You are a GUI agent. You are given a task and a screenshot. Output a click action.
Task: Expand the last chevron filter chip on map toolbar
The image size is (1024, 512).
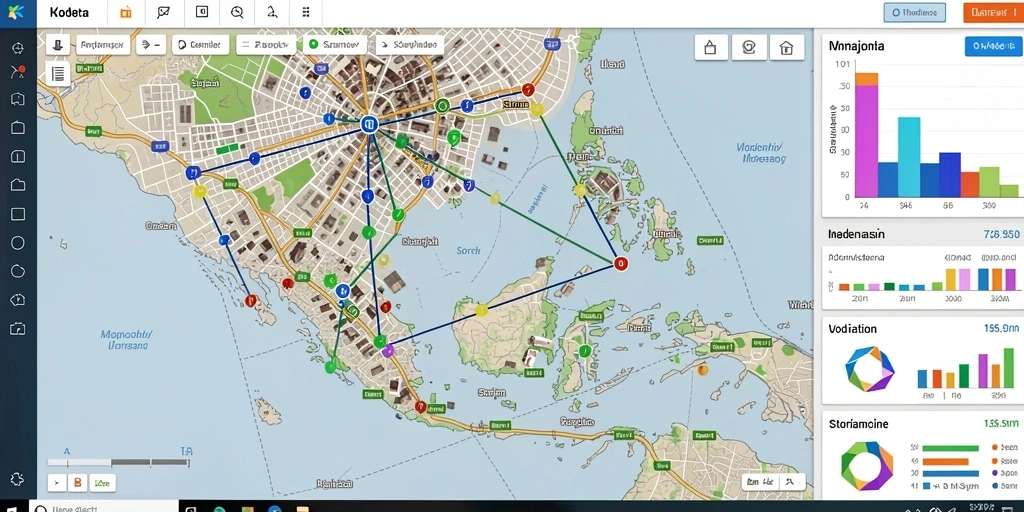tap(409, 45)
